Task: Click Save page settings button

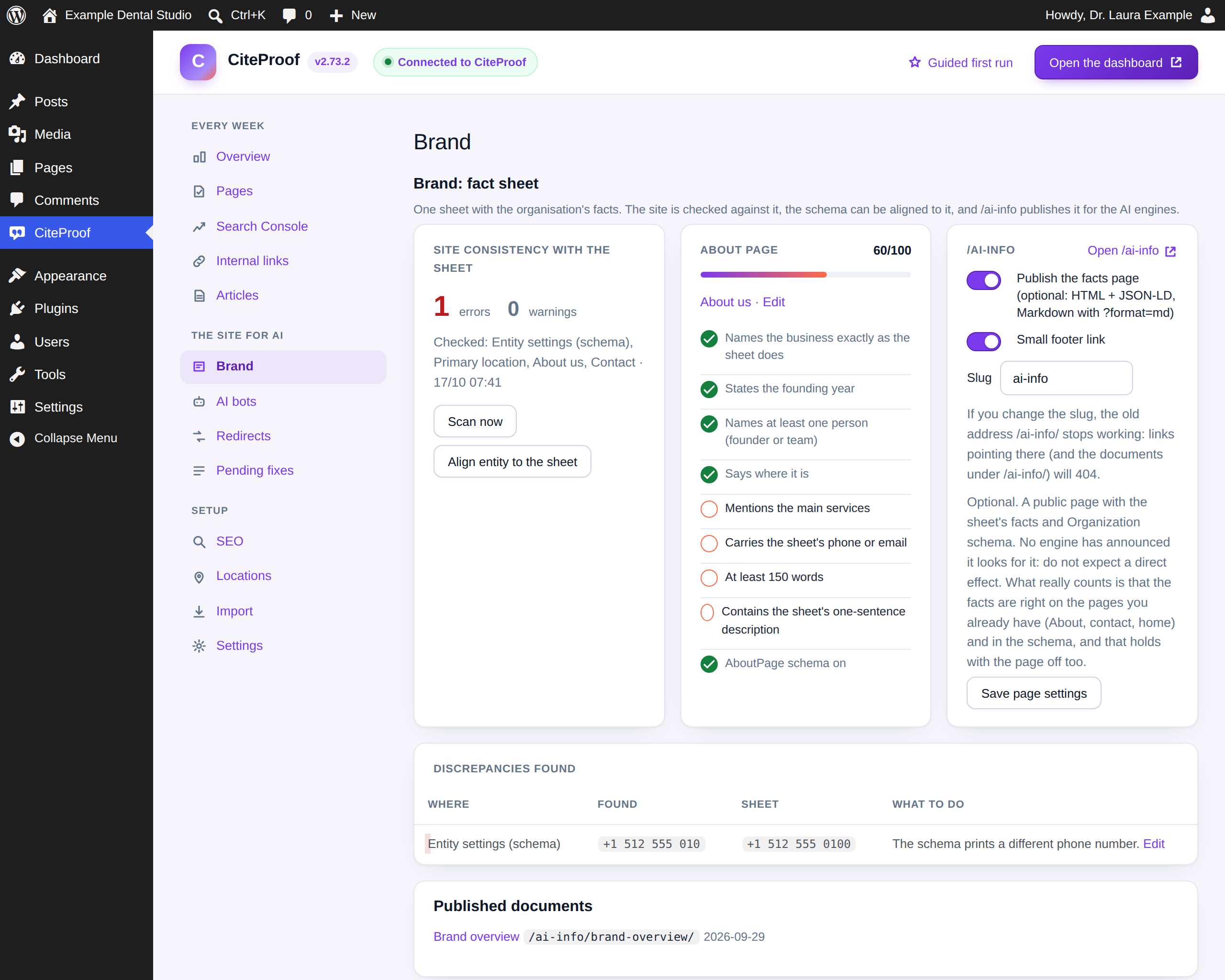Action: point(1034,693)
